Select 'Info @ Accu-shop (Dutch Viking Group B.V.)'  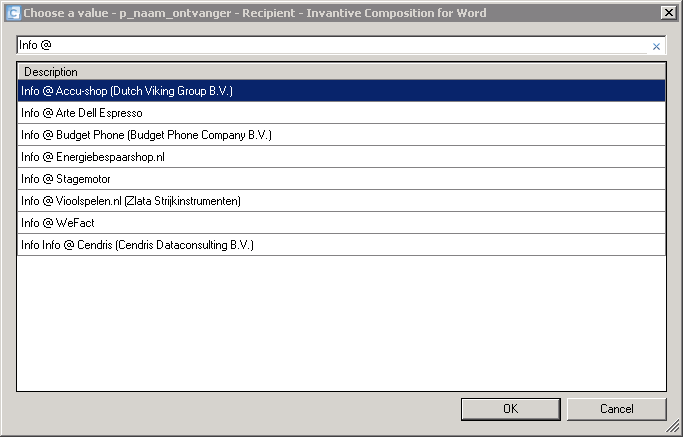(342, 91)
